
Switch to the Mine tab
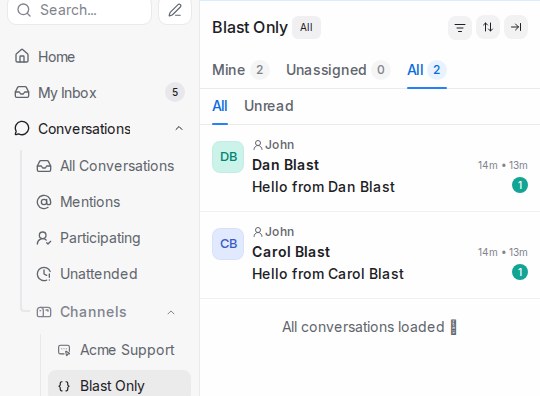[x=240, y=70]
